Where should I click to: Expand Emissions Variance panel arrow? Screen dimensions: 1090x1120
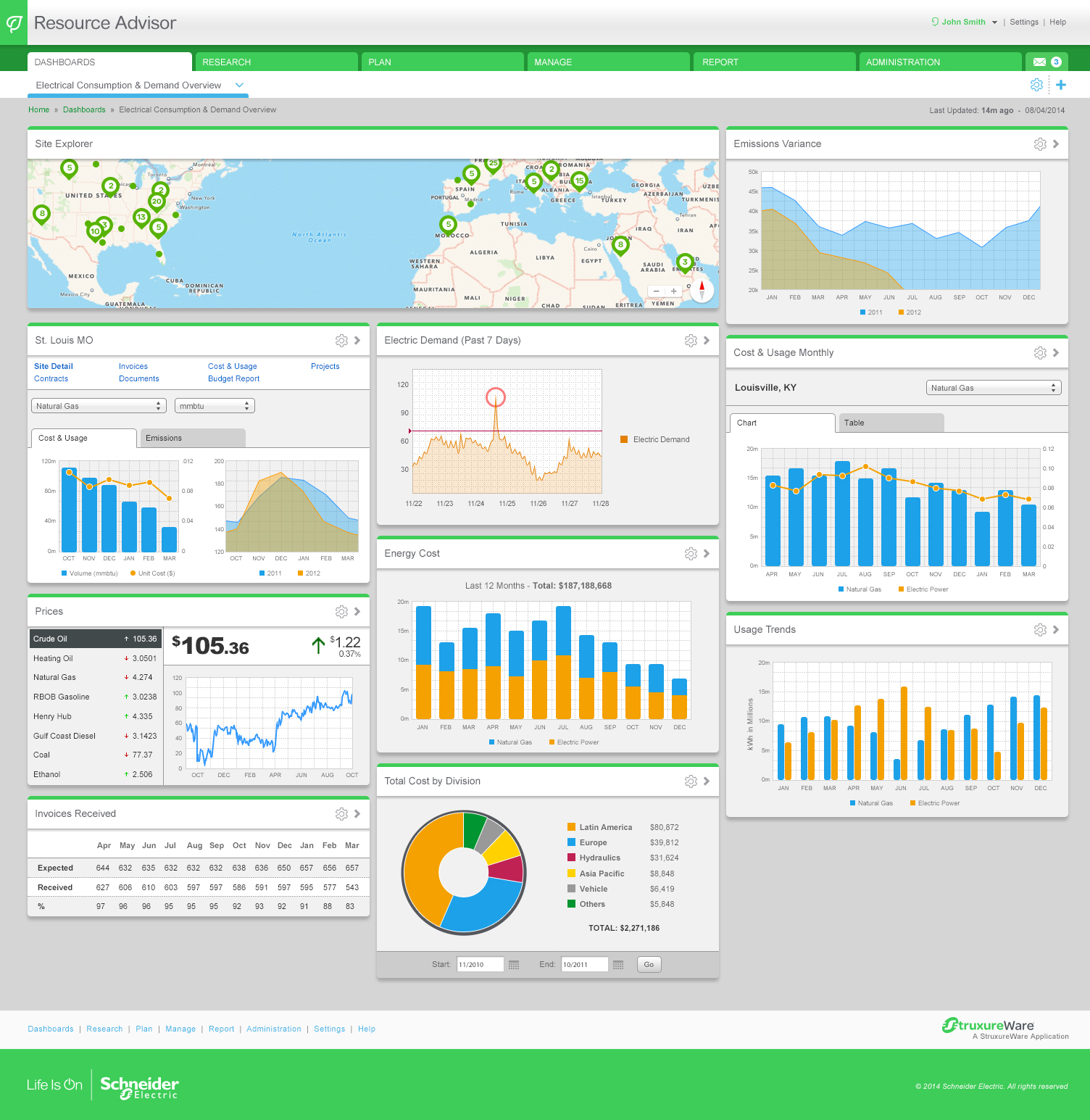point(1056,144)
